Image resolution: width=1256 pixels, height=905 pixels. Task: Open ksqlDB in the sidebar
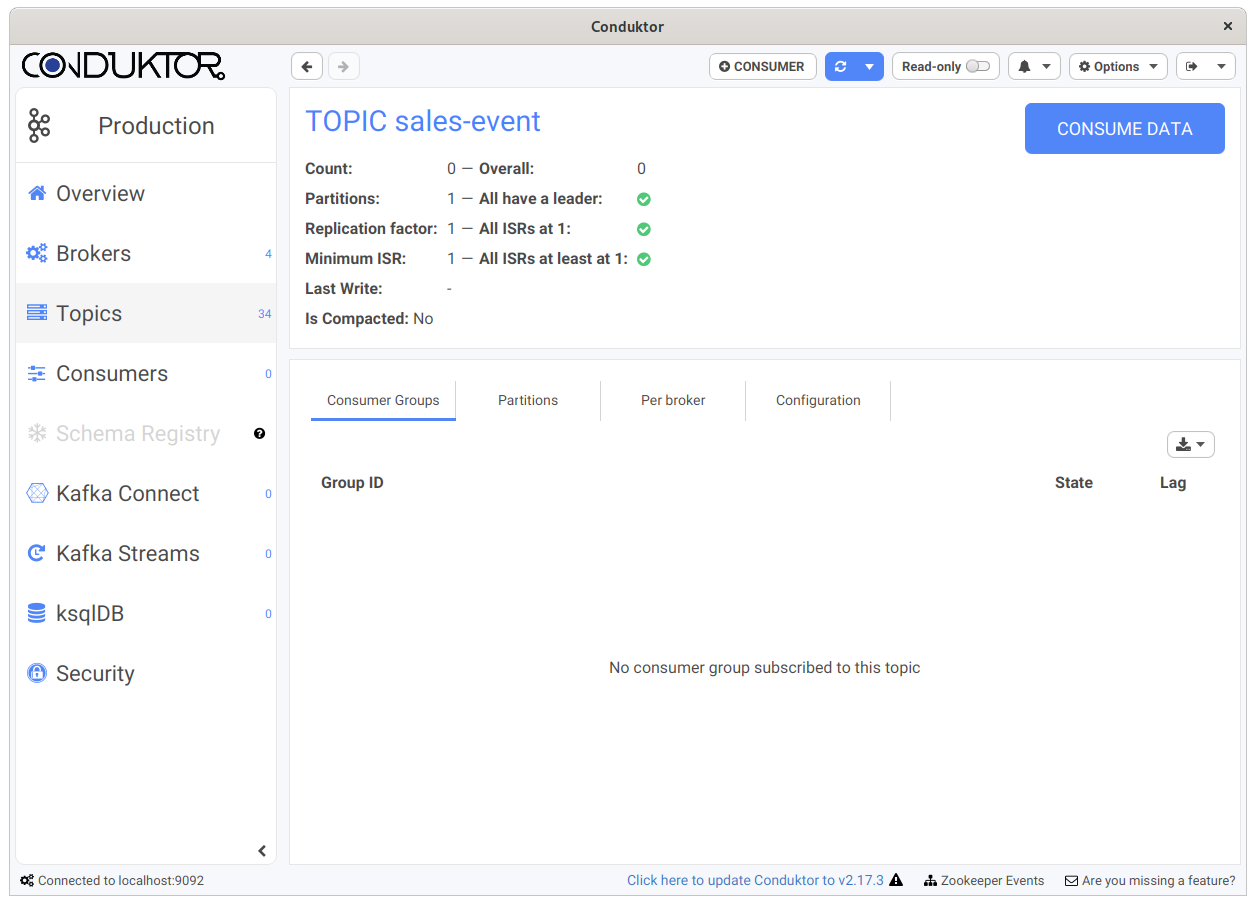click(x=146, y=614)
